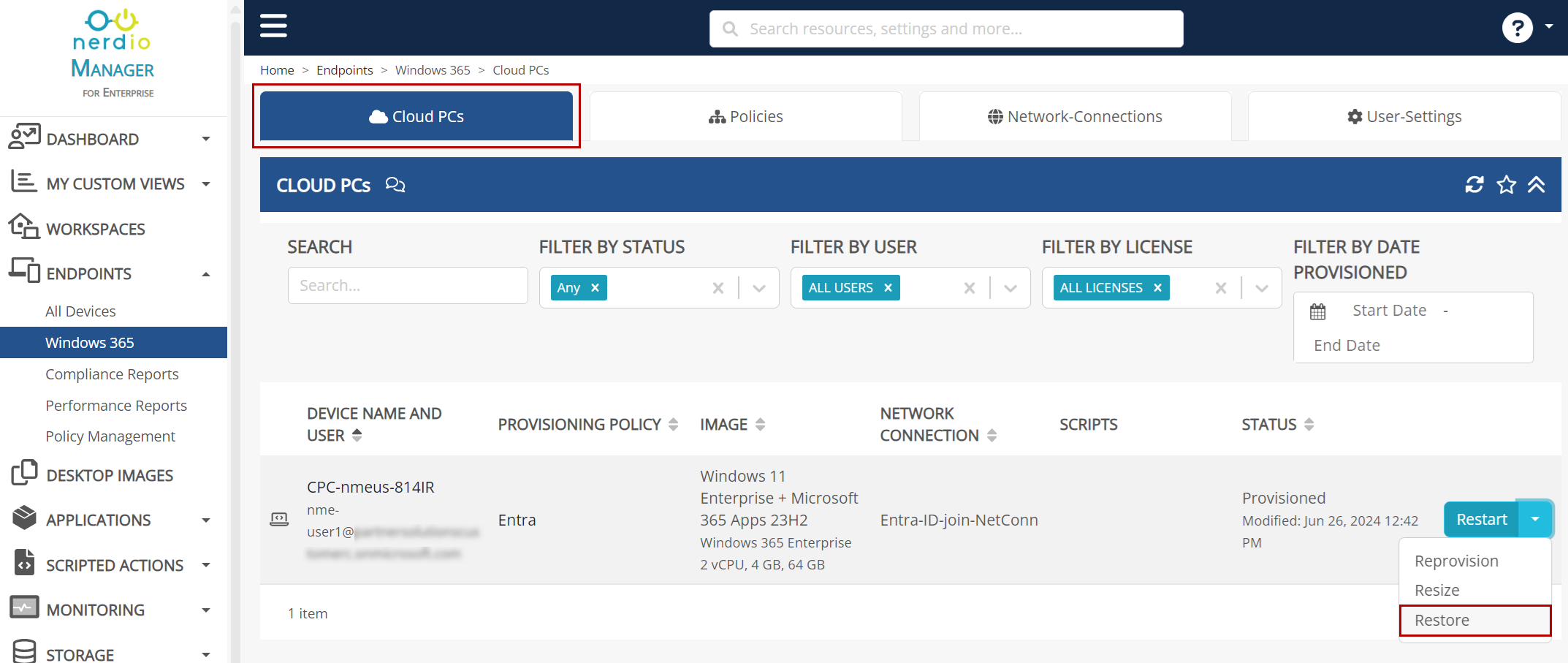
Task: Click the Desktop Images icon
Action: point(24,474)
